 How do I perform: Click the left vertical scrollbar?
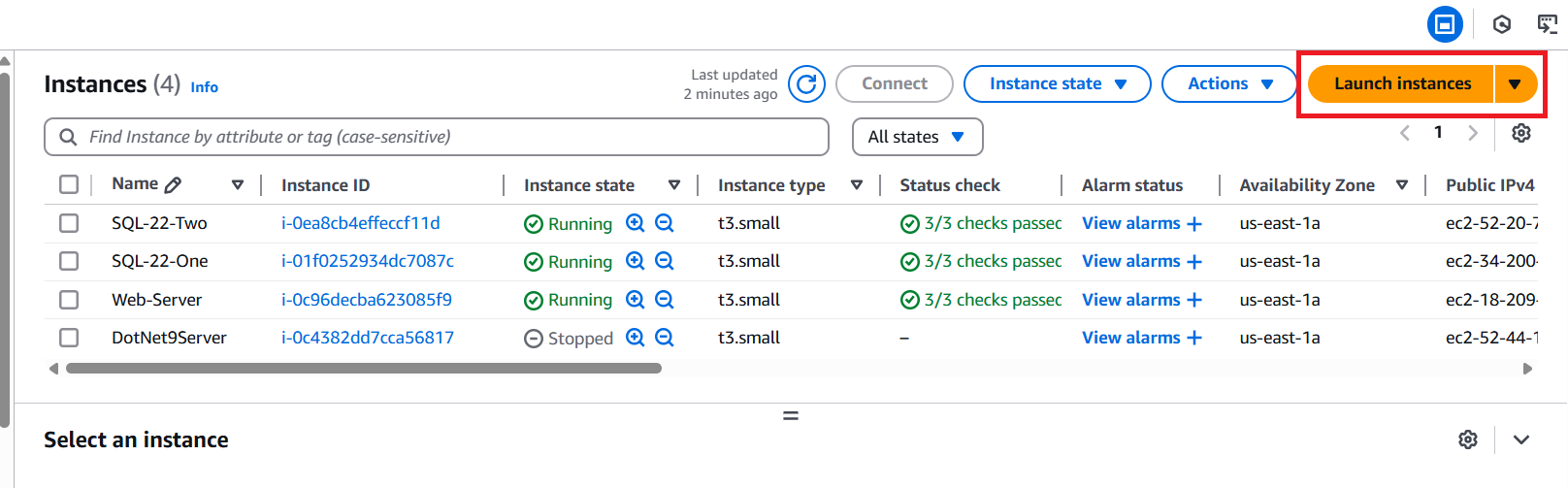[5, 249]
